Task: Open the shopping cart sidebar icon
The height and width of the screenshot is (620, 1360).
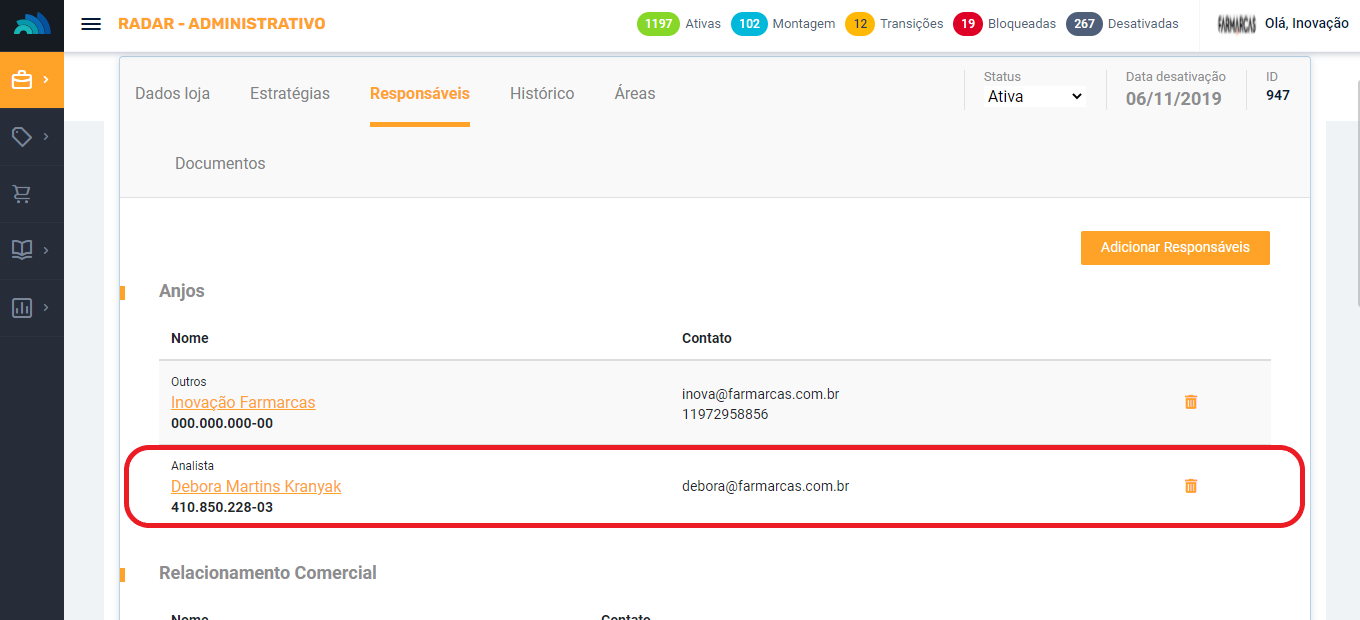Action: point(22,194)
